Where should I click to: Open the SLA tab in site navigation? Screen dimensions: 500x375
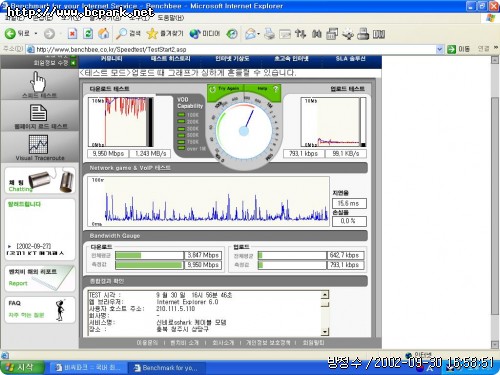click(x=350, y=59)
